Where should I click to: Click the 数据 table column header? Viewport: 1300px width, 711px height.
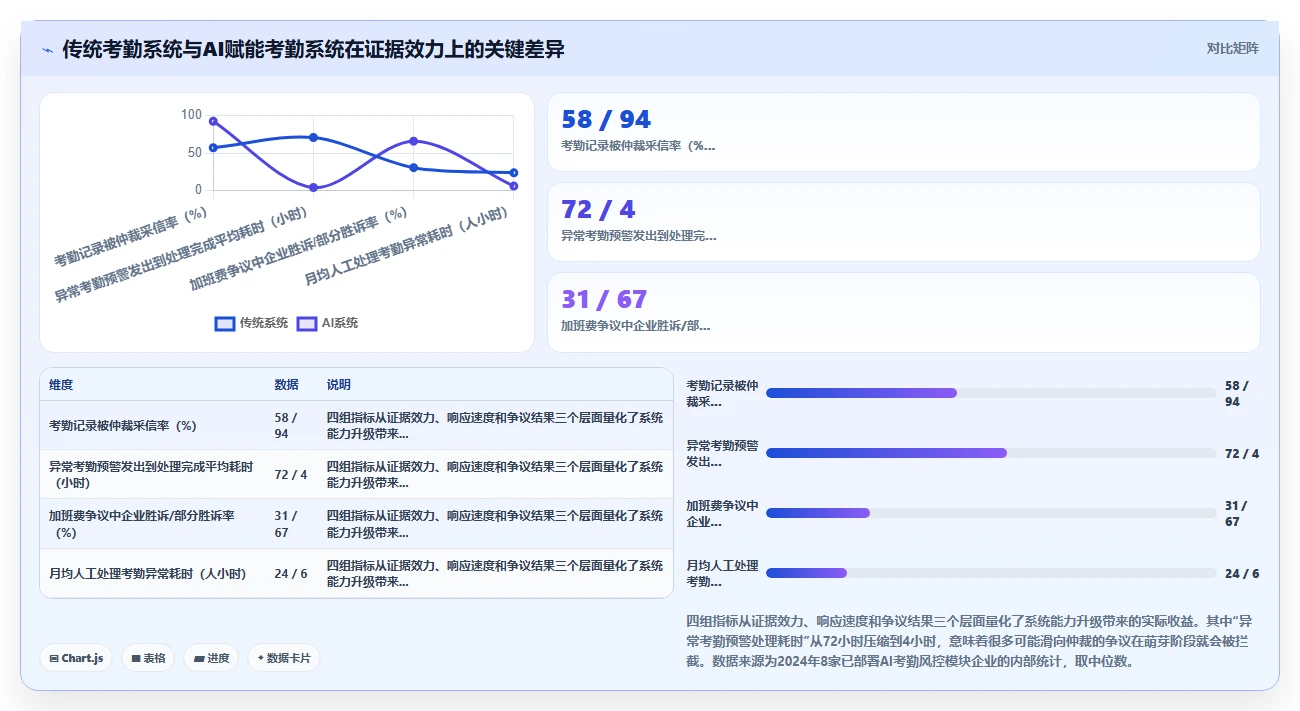pyautogui.click(x=287, y=385)
